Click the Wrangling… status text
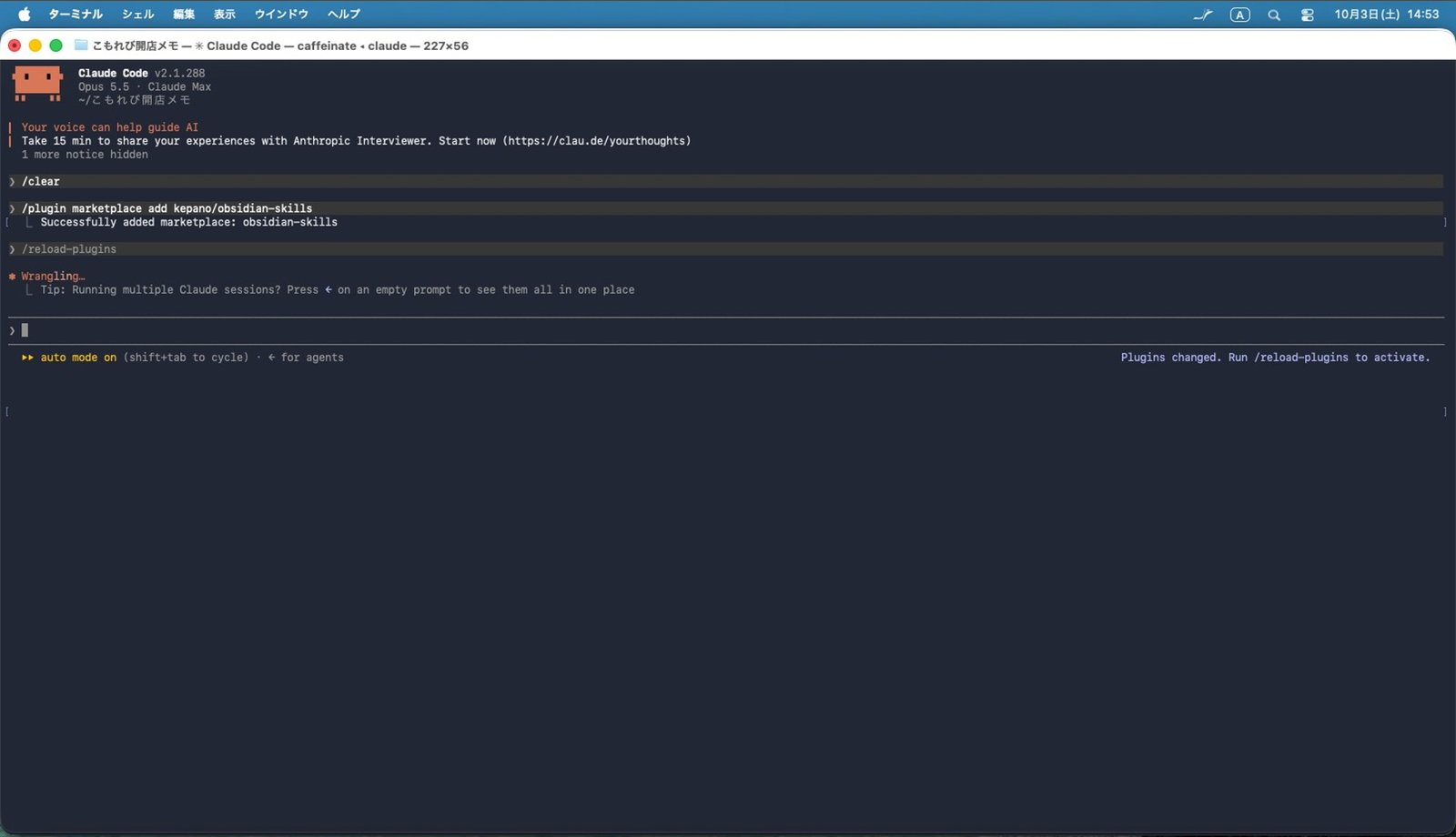Screen dimensions: 1456x837 tap(53, 277)
